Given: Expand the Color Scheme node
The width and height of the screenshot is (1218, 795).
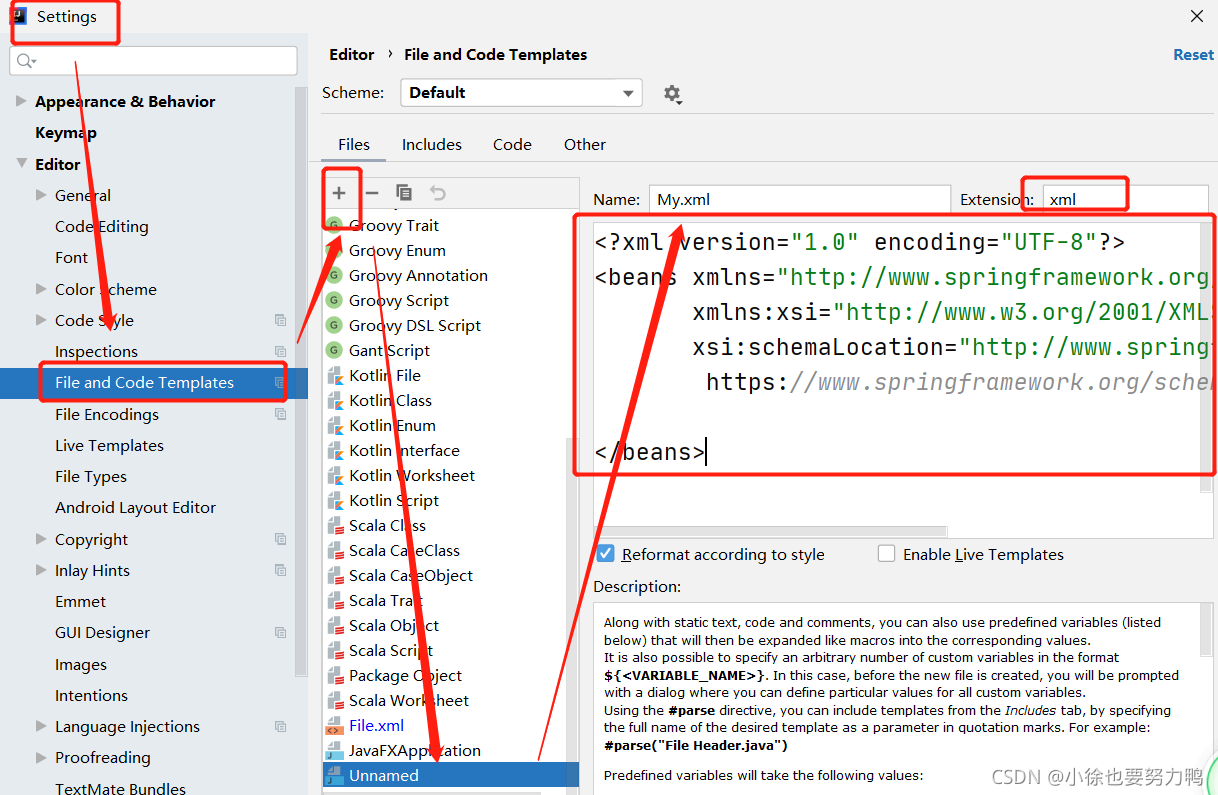Looking at the screenshot, I should point(41,289).
